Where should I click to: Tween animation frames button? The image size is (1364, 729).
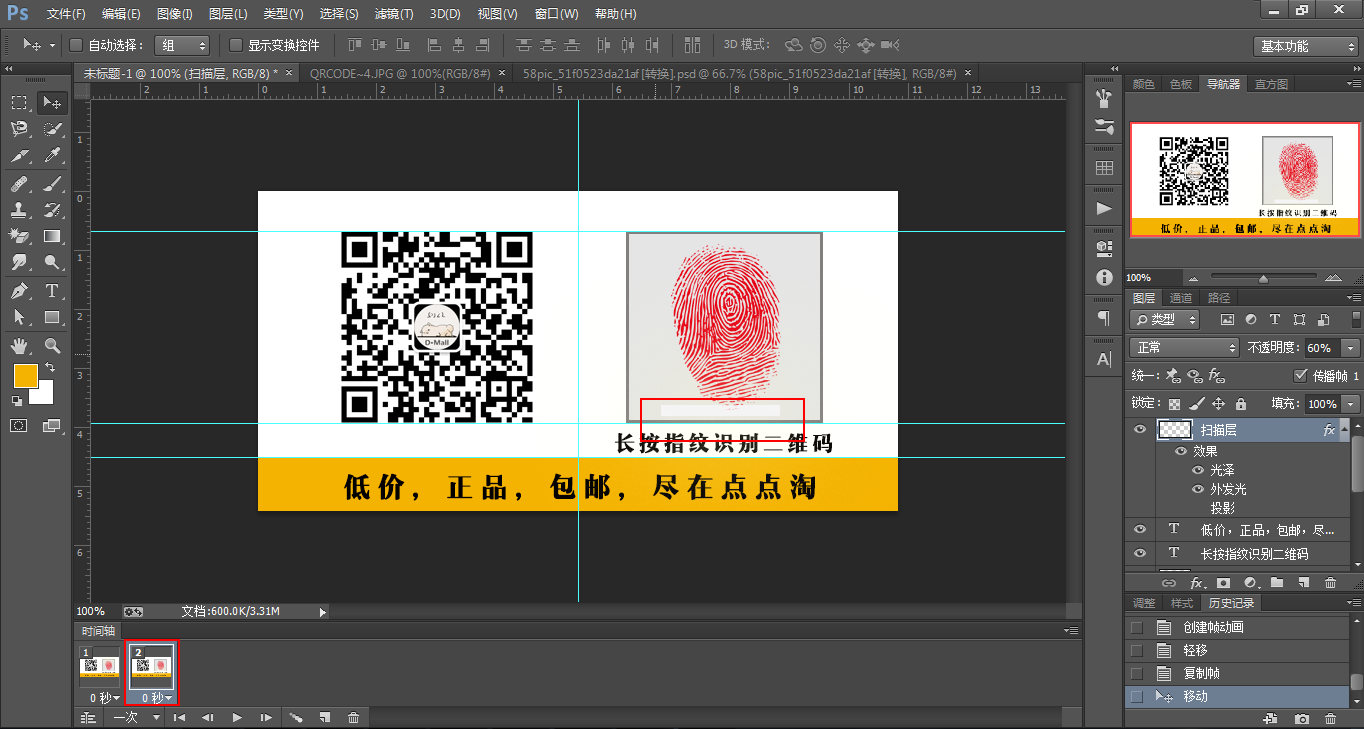click(x=296, y=717)
